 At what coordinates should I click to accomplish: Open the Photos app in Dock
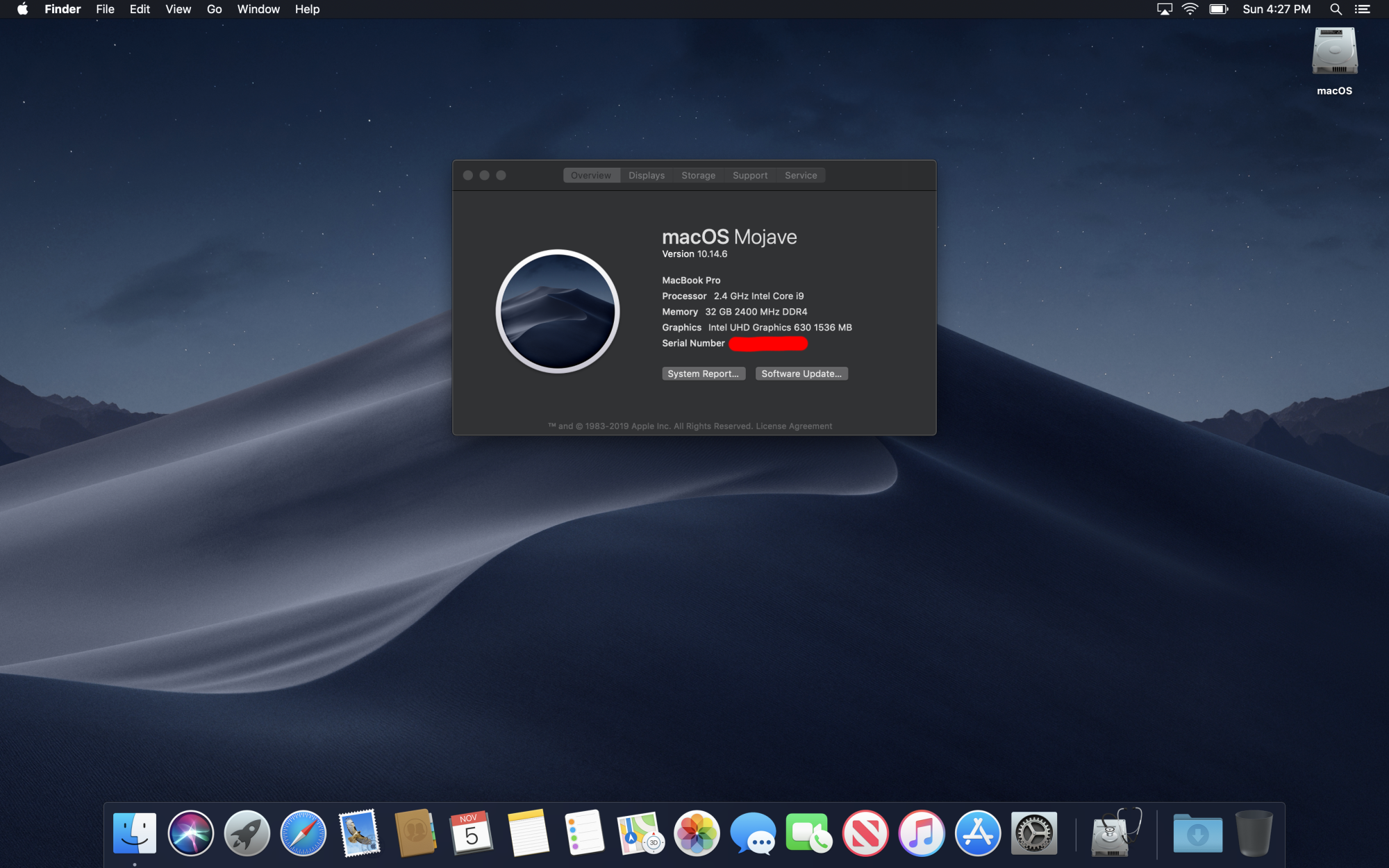[697, 833]
